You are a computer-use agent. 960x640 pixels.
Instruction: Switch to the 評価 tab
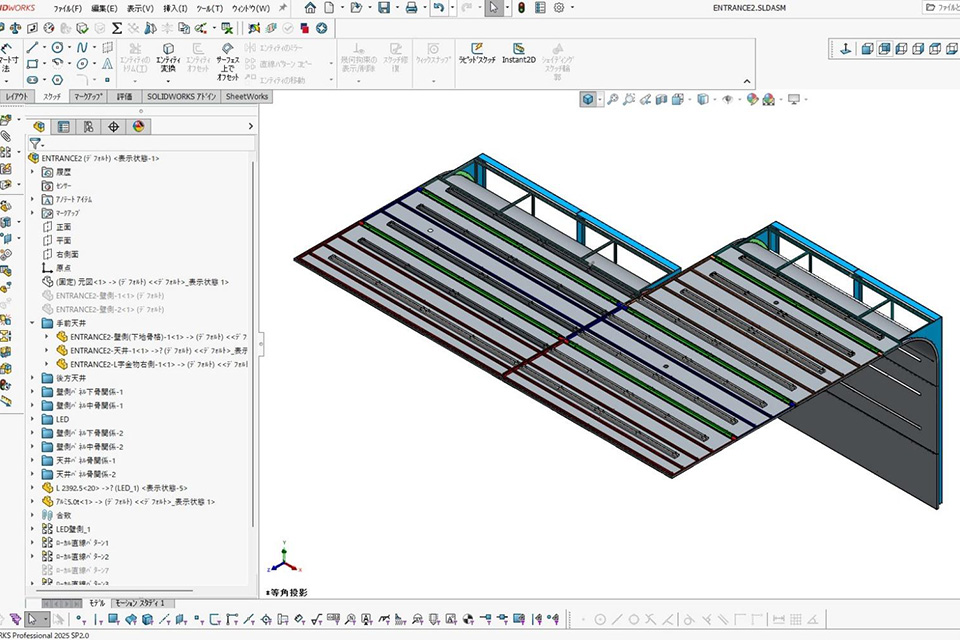pyautogui.click(x=124, y=97)
